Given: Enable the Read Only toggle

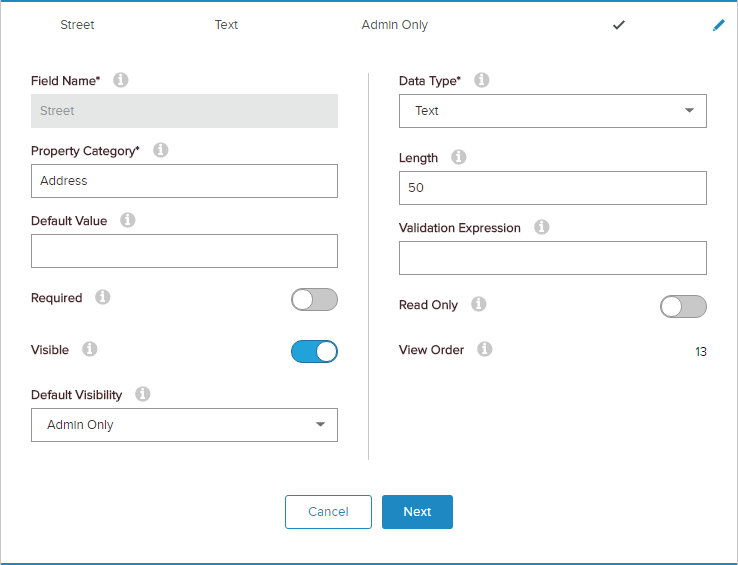Looking at the screenshot, I should tap(683, 307).
